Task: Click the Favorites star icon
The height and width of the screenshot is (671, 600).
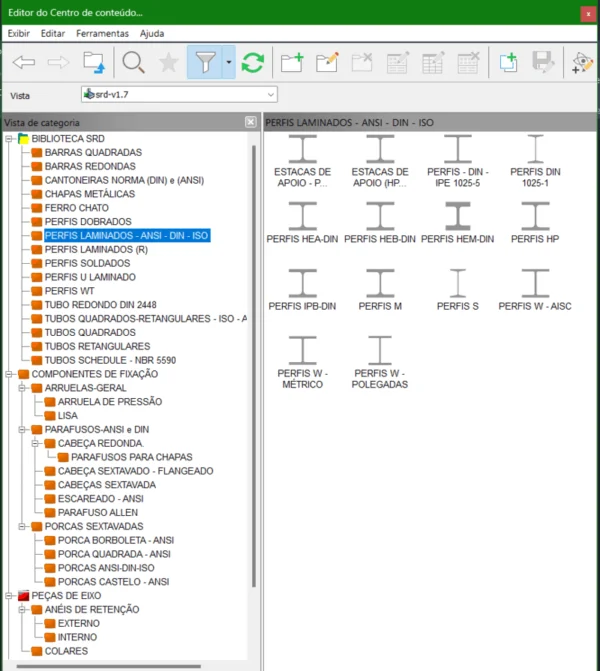Action: (x=168, y=63)
